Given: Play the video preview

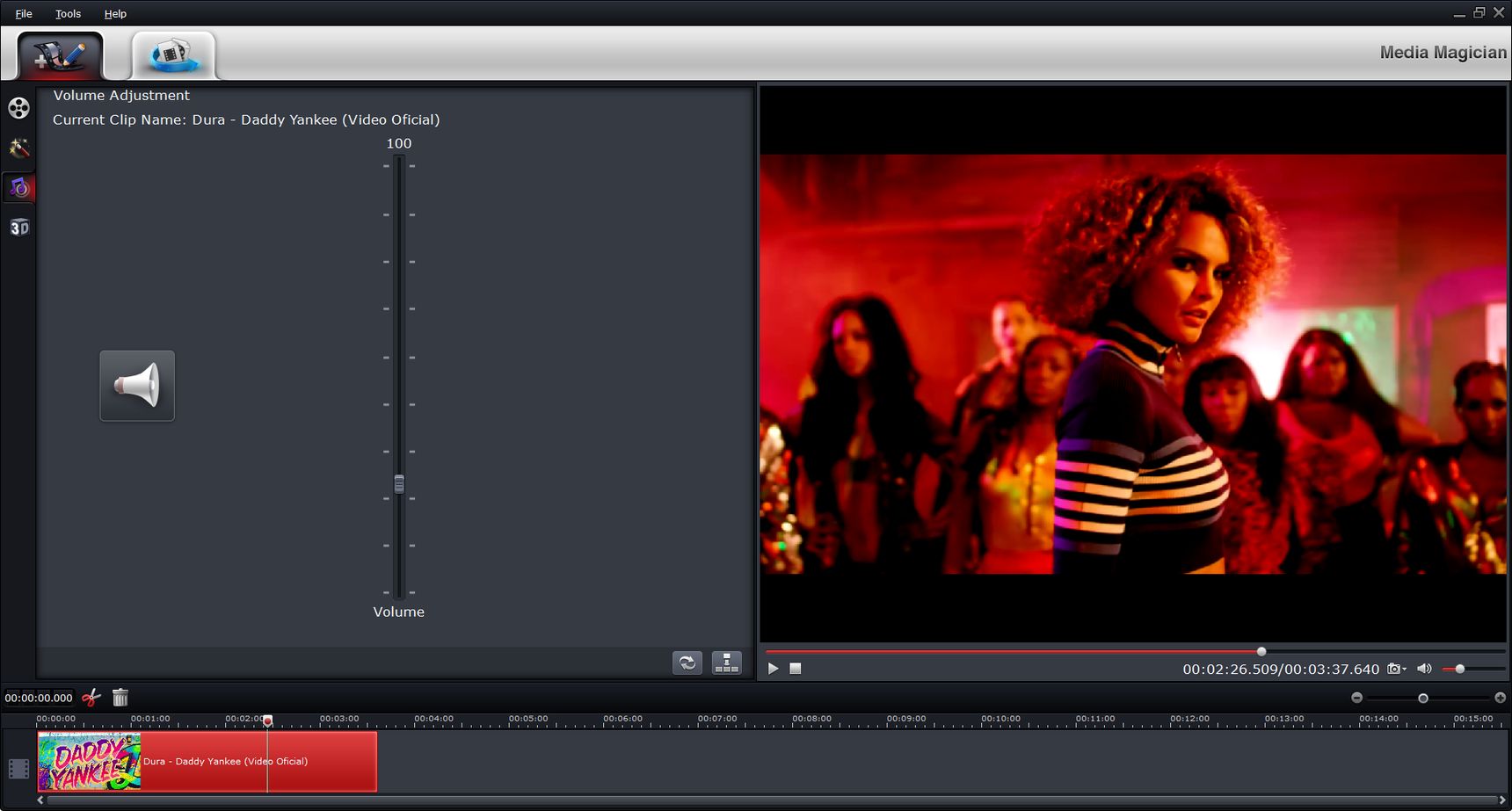Looking at the screenshot, I should click(x=773, y=669).
